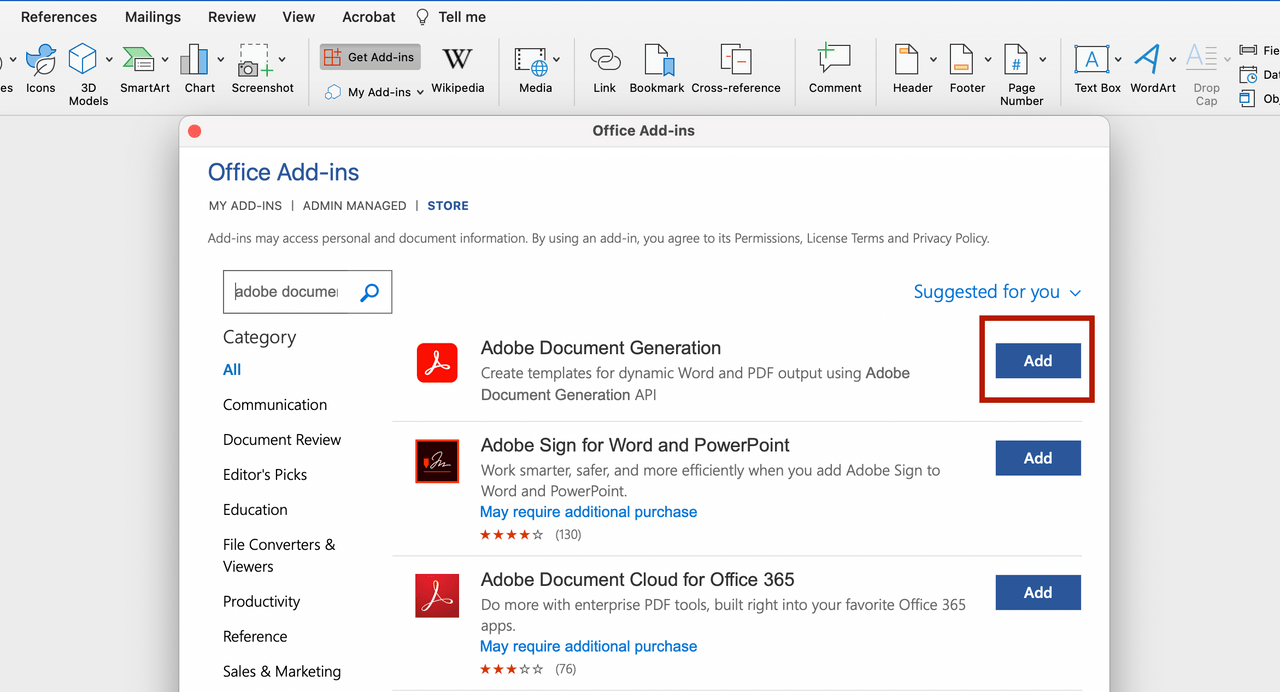1280x692 pixels.
Task: Click the Get Add-ins button
Action: click(x=370, y=57)
